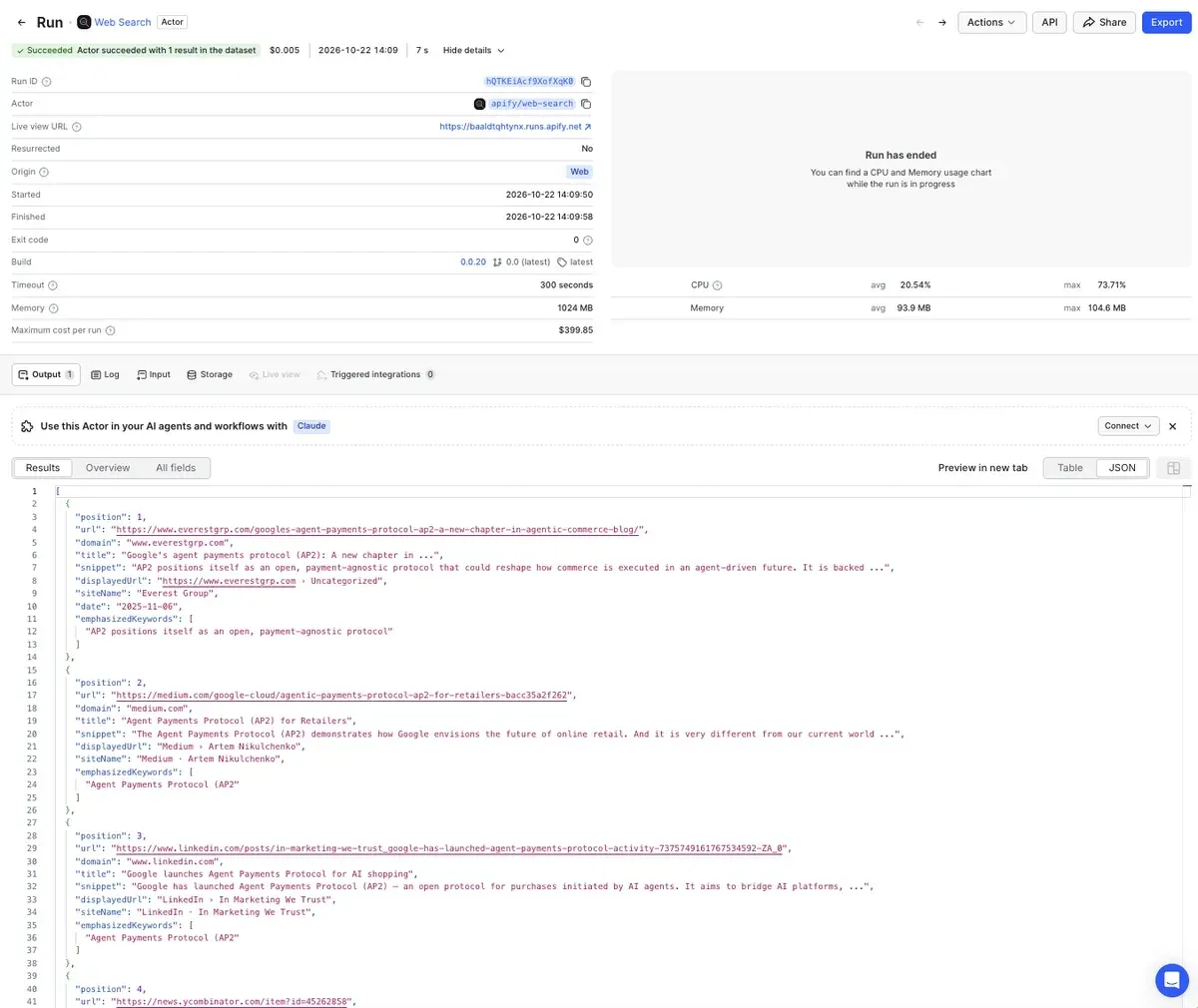The width and height of the screenshot is (1198, 1008).
Task: Go to the next run arrow
Action: 941,22
